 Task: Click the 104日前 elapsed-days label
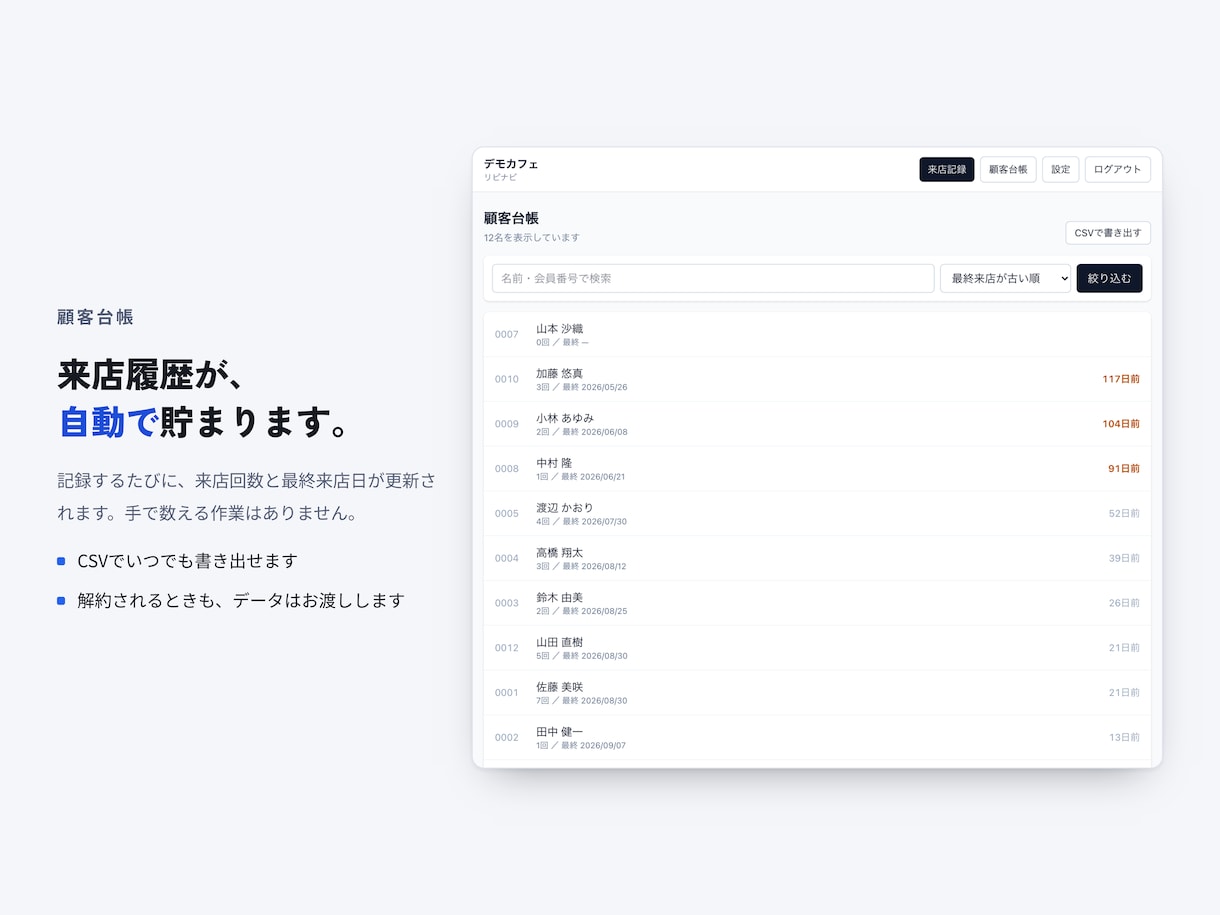1121,424
